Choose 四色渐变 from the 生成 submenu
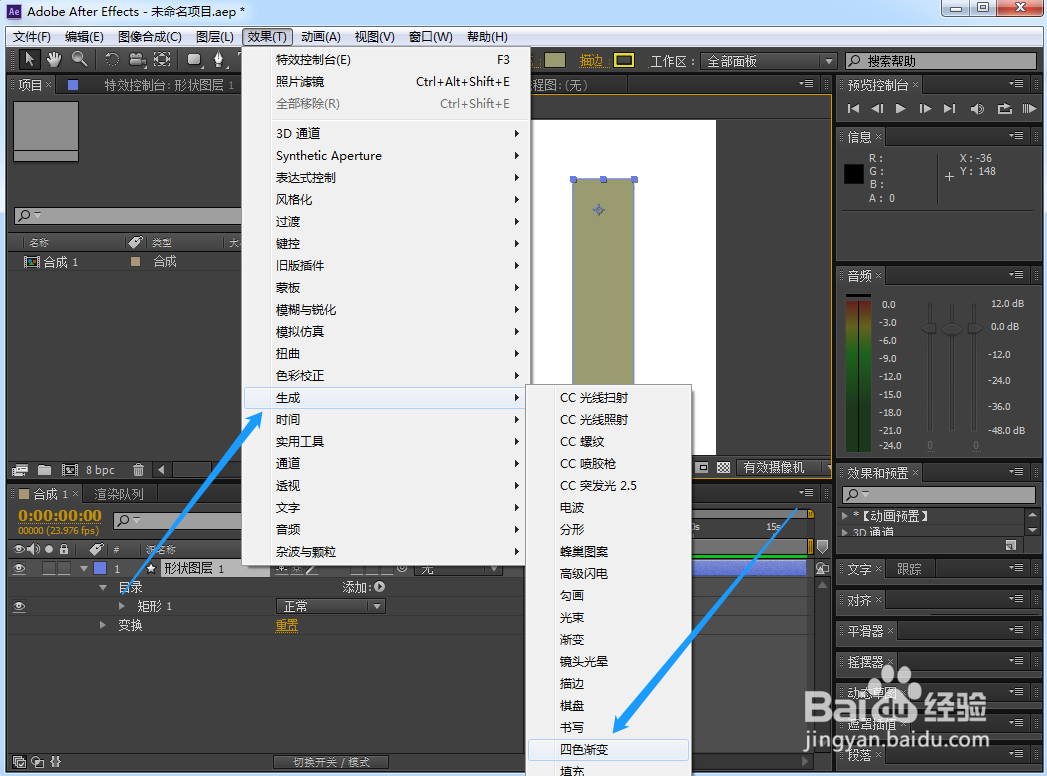 click(608, 749)
